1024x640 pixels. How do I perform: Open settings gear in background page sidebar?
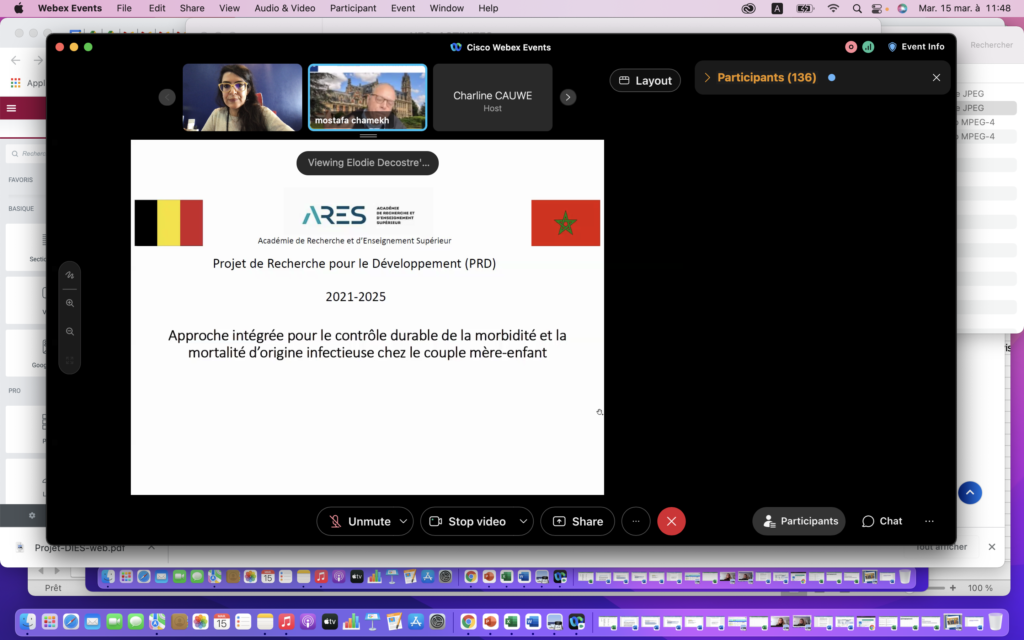coord(32,515)
